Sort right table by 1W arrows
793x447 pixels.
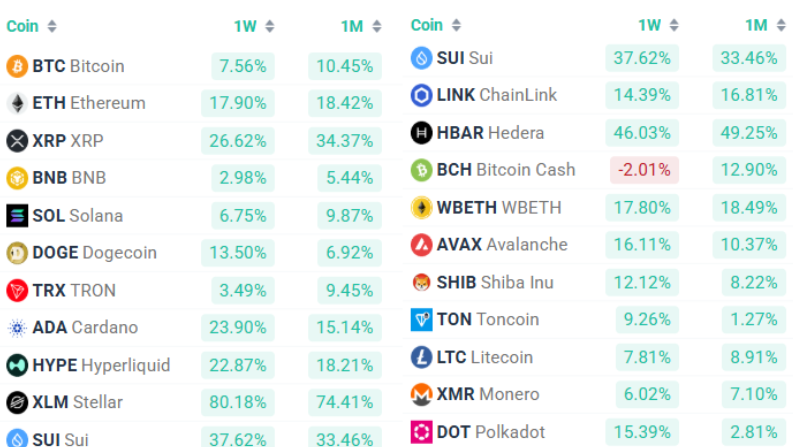pos(674,25)
